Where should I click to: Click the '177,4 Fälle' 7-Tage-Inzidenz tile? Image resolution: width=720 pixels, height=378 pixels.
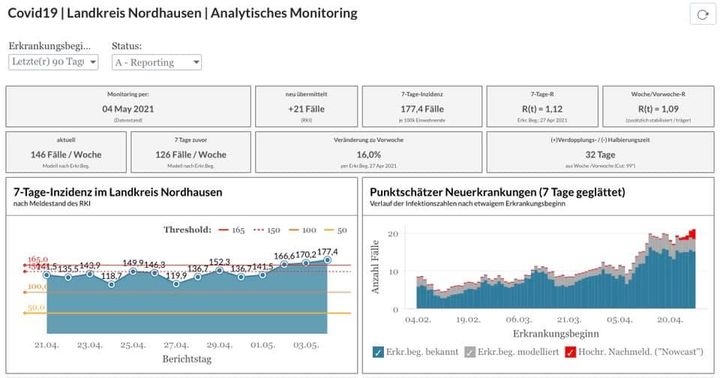(x=422, y=106)
